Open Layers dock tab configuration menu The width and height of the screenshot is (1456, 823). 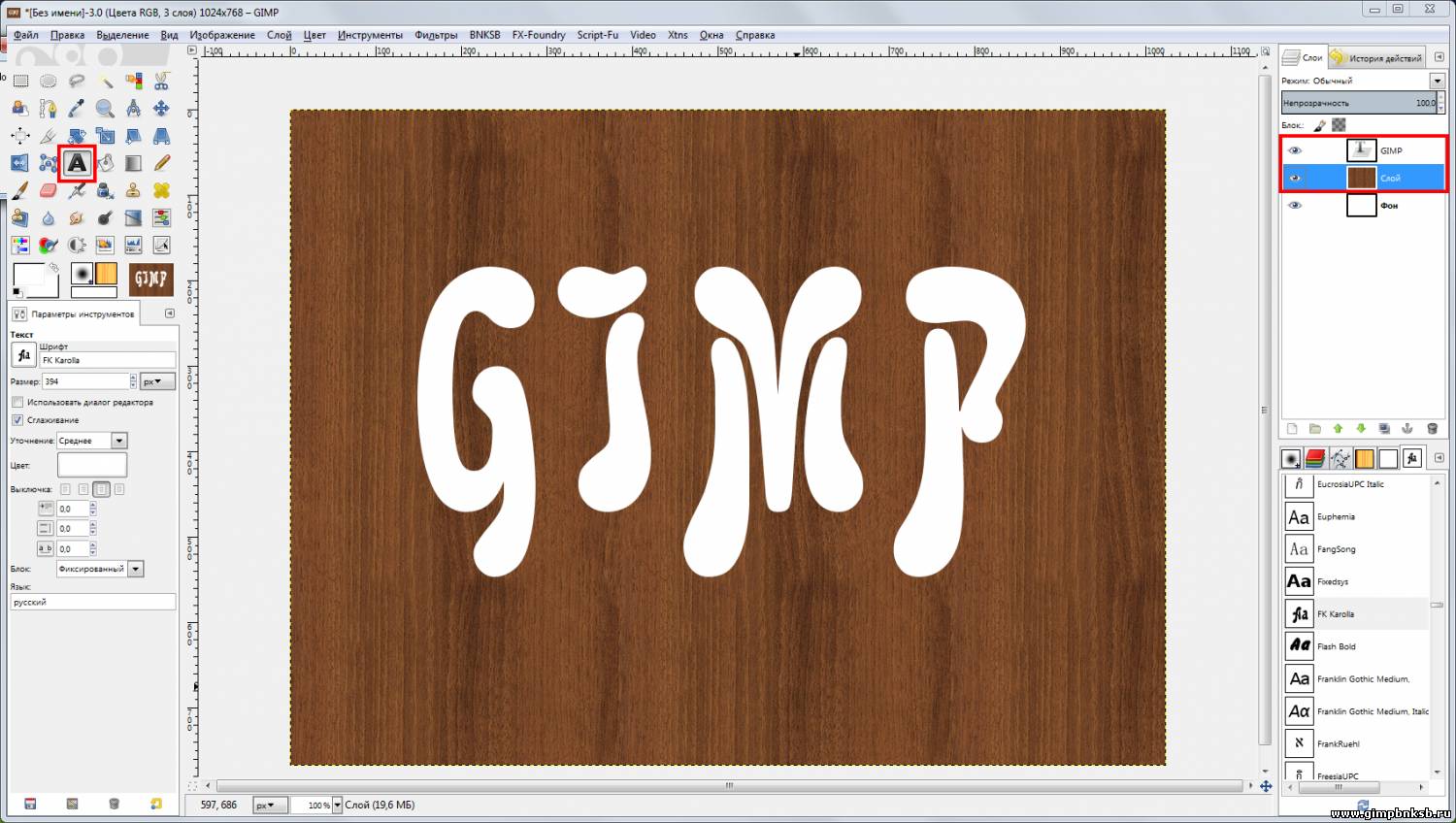[1439, 57]
